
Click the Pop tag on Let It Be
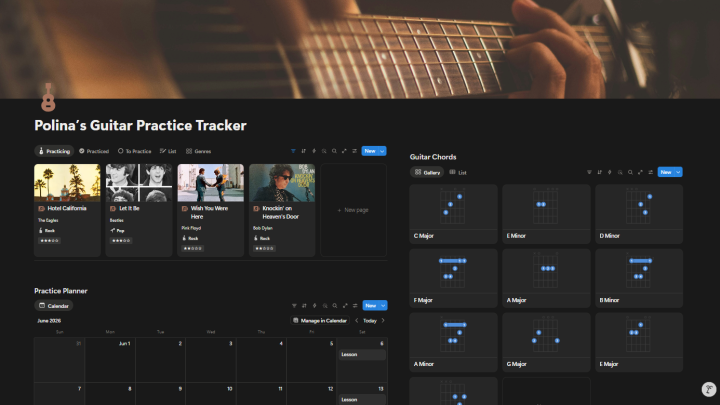coord(118,231)
